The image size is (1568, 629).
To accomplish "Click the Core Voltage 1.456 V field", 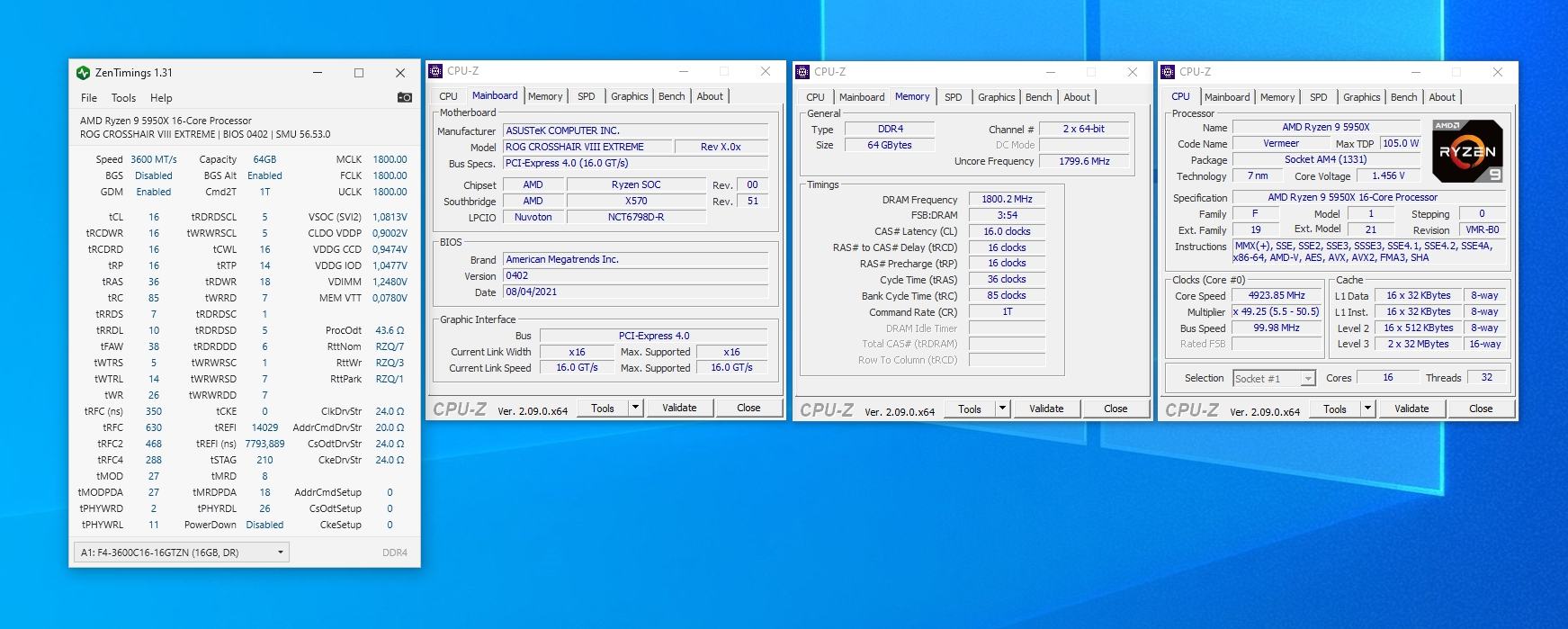I will [x=1387, y=176].
